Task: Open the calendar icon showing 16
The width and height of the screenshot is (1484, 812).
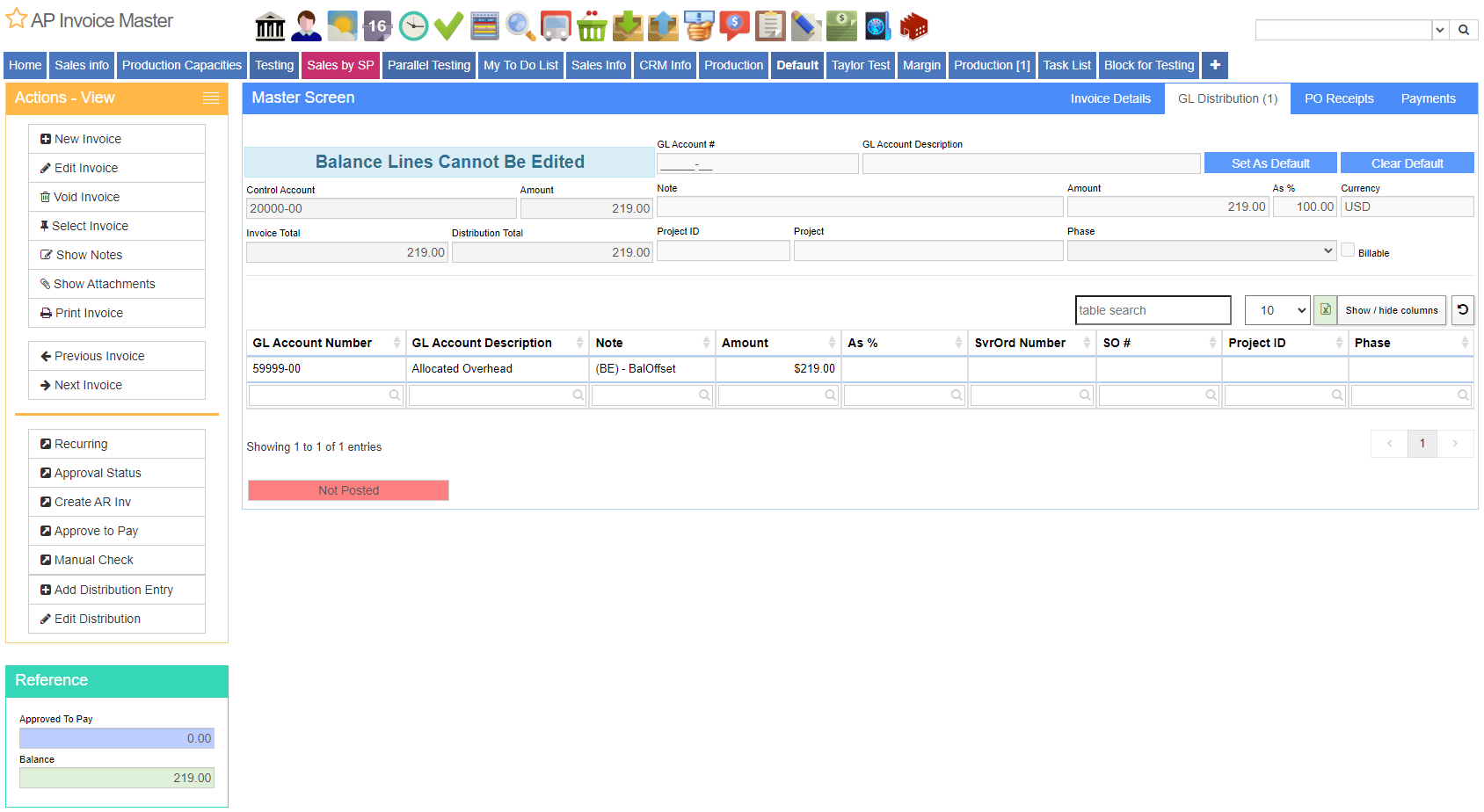Action: coord(377,26)
